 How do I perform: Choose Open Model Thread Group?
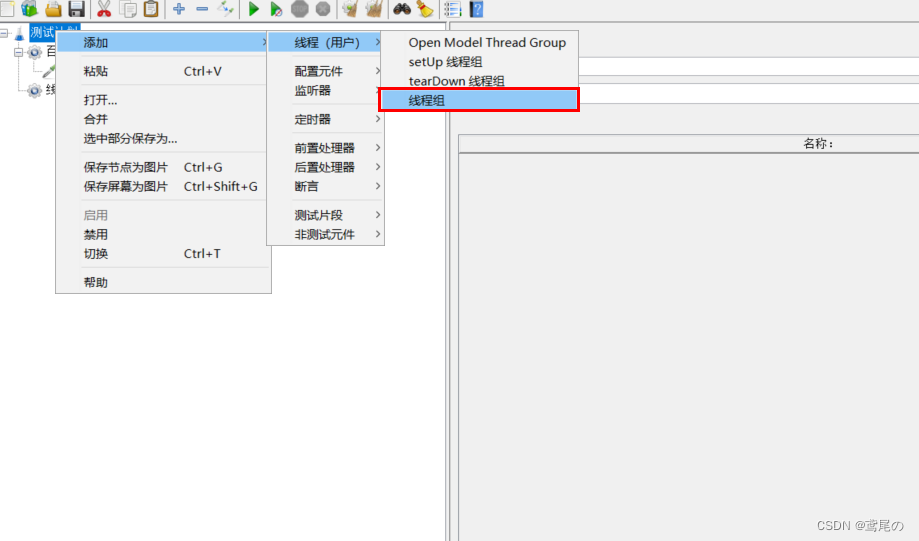[x=479, y=42]
